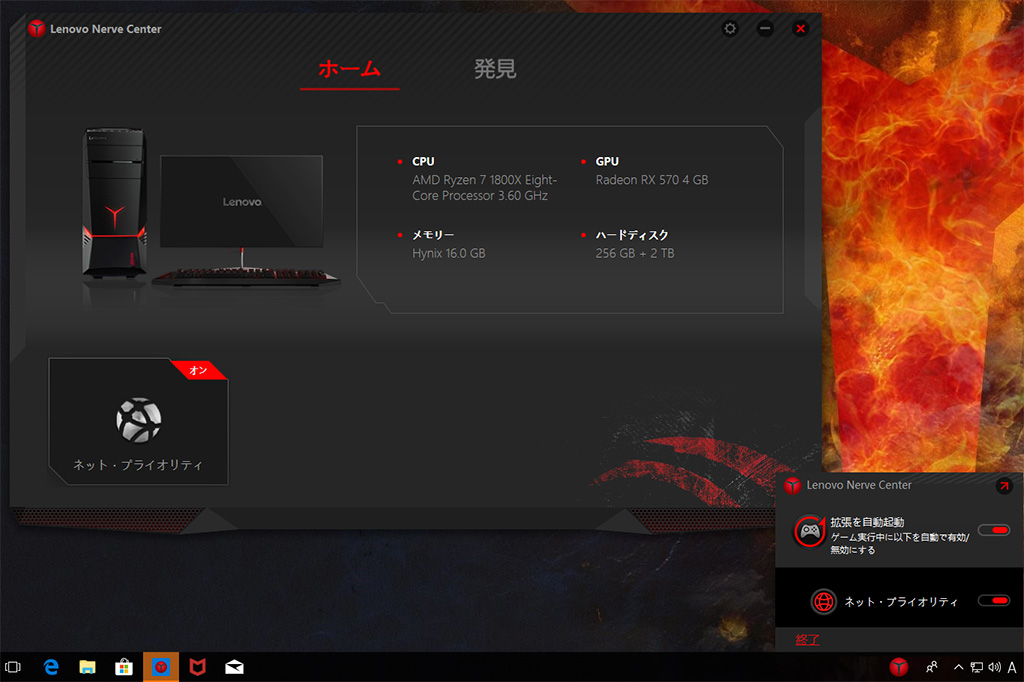Click the gamepad auto-launch icon in popup
This screenshot has height=682, width=1024.
tap(809, 531)
